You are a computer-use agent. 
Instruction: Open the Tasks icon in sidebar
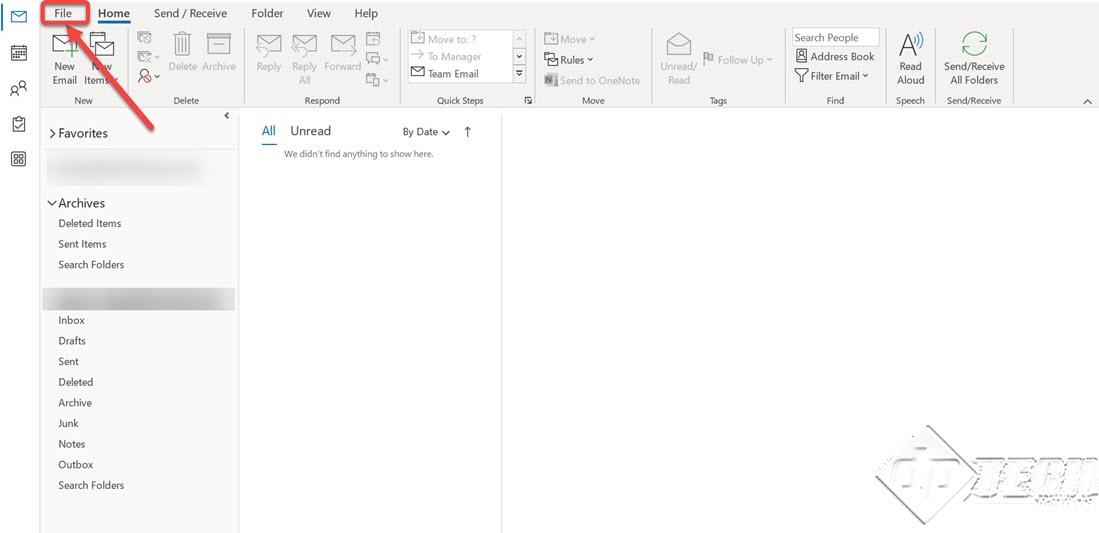click(x=18, y=124)
